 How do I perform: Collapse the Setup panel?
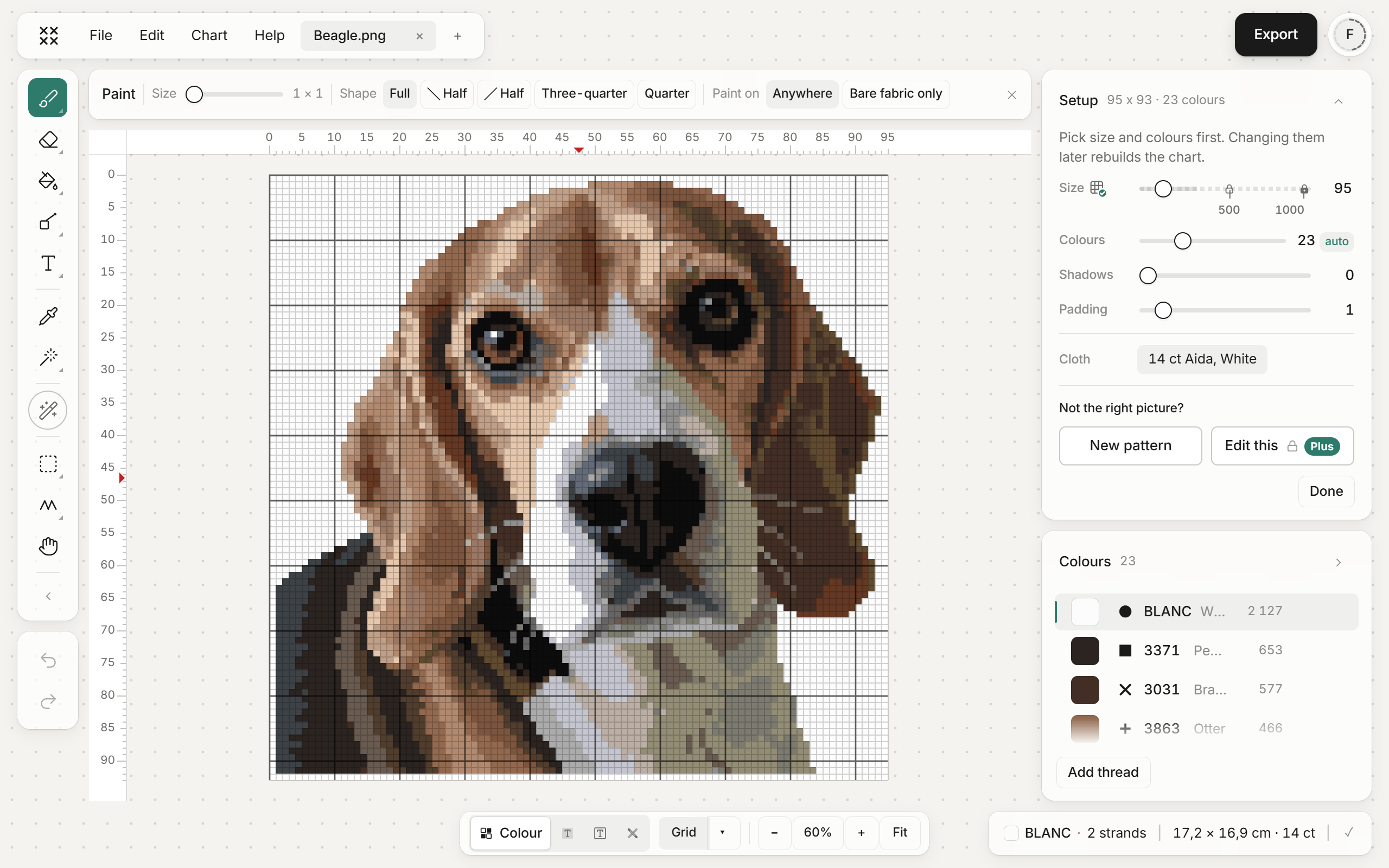click(x=1338, y=101)
